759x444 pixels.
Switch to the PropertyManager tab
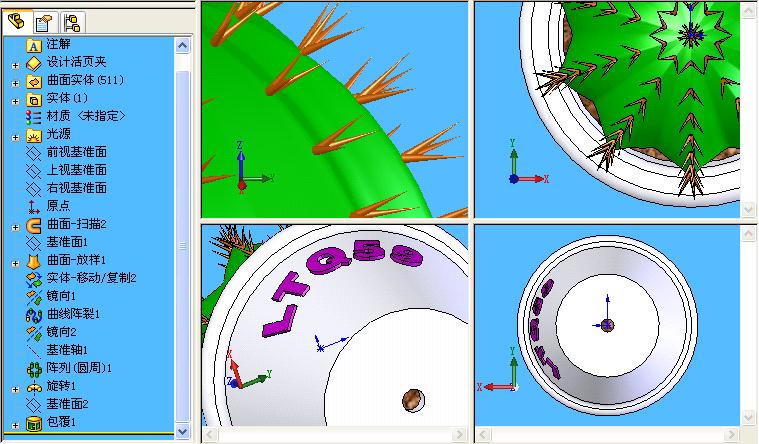coord(43,23)
